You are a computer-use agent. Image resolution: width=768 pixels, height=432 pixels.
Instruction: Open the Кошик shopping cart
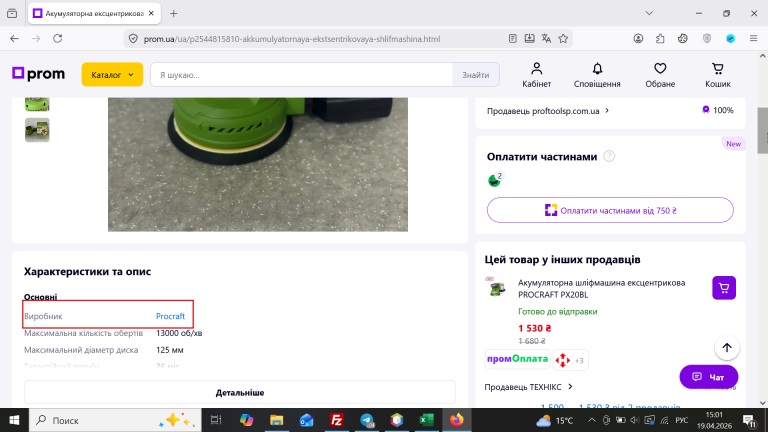point(718,75)
